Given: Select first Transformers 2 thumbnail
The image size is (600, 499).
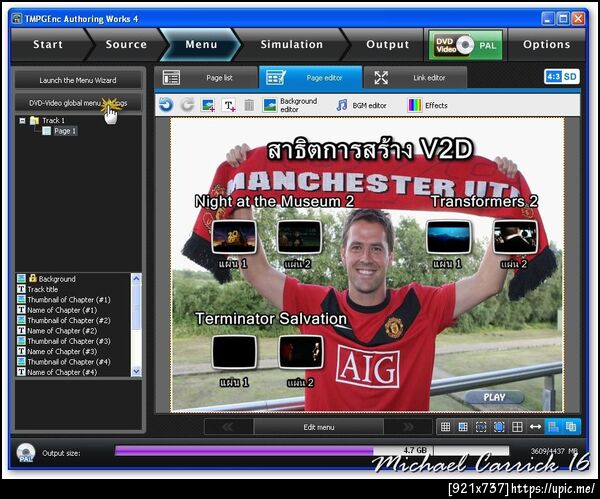Looking at the screenshot, I should pyautogui.click(x=448, y=237).
